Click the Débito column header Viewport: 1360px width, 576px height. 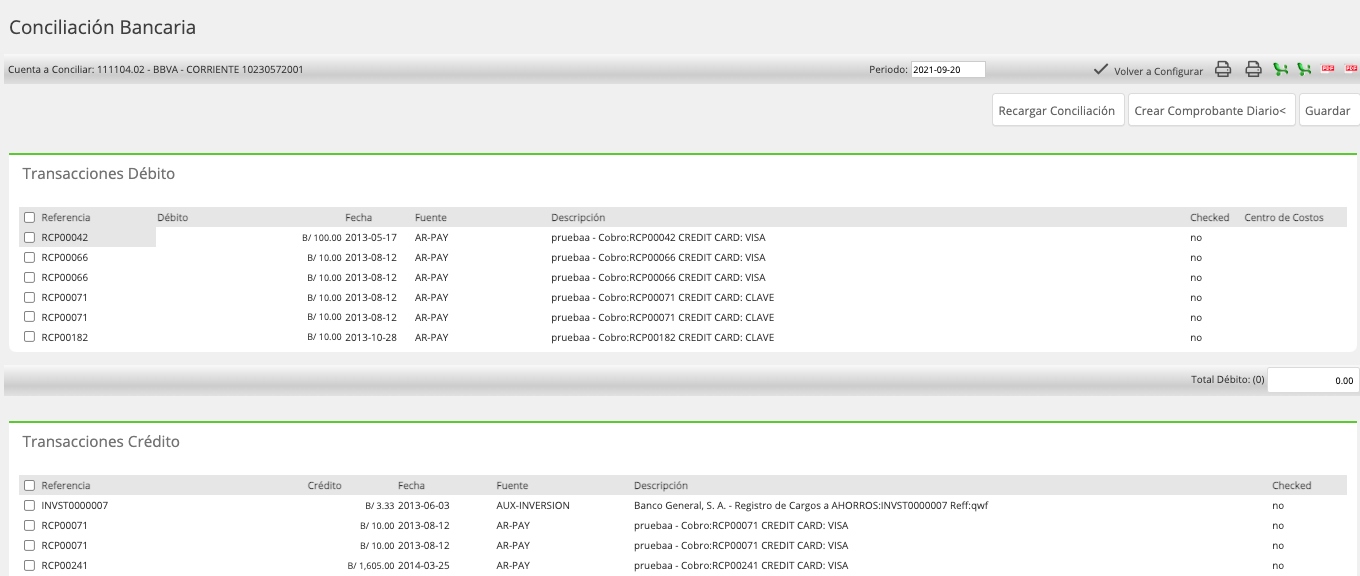173,218
